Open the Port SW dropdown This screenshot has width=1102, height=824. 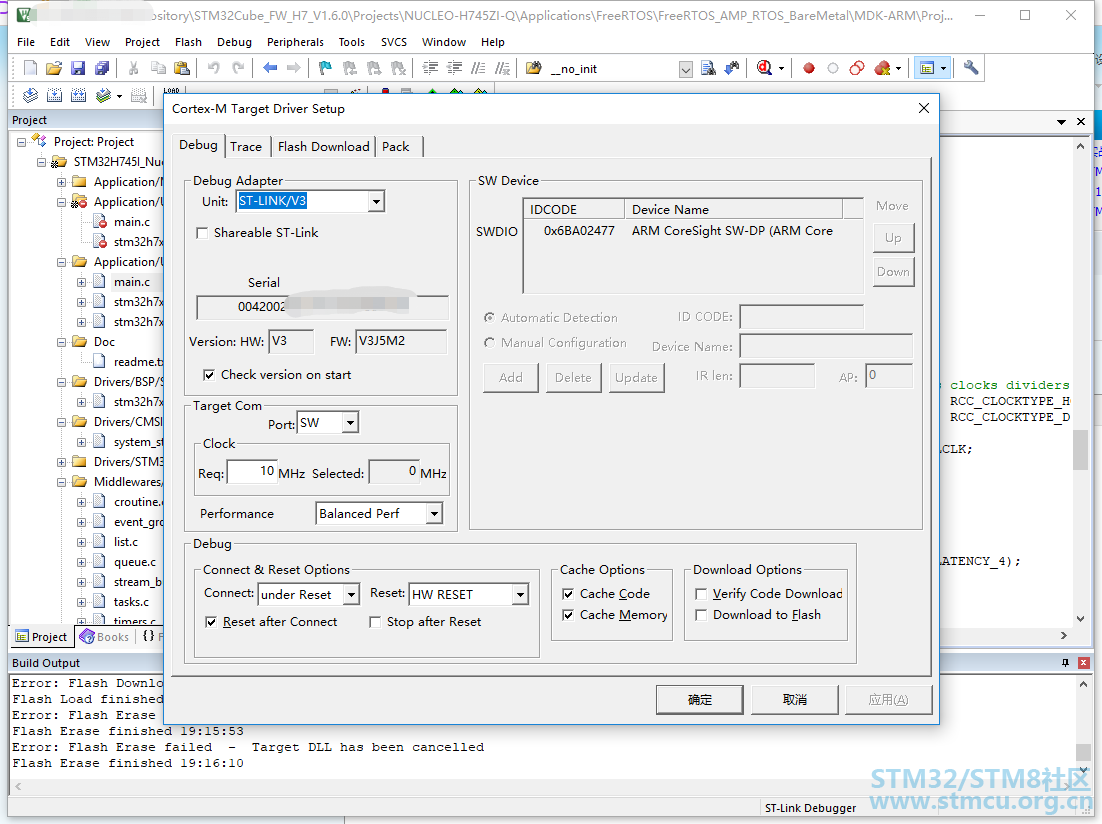click(350, 423)
